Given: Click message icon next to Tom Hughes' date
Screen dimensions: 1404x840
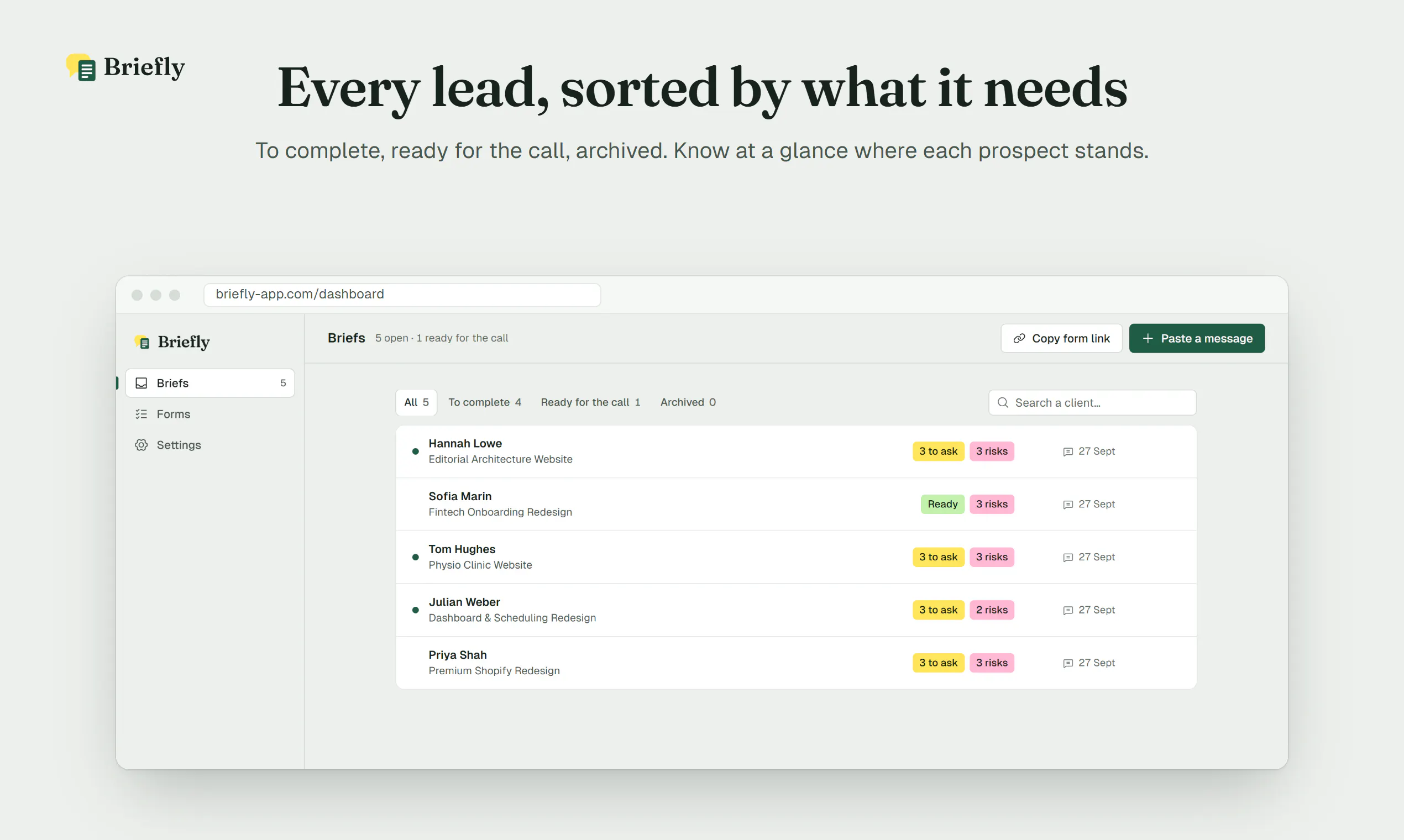Looking at the screenshot, I should click(1068, 558).
